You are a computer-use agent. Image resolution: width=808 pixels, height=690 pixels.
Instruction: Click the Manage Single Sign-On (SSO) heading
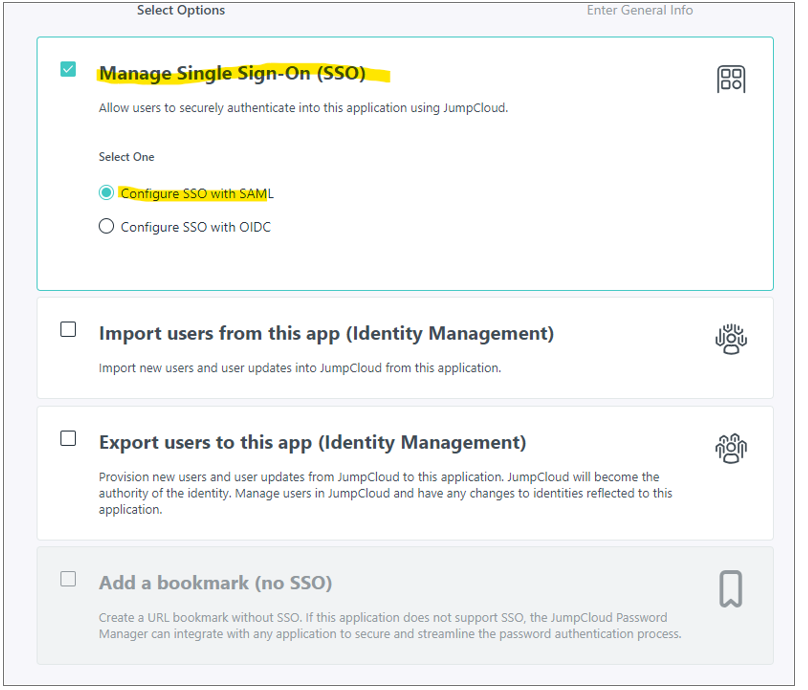coord(234,74)
